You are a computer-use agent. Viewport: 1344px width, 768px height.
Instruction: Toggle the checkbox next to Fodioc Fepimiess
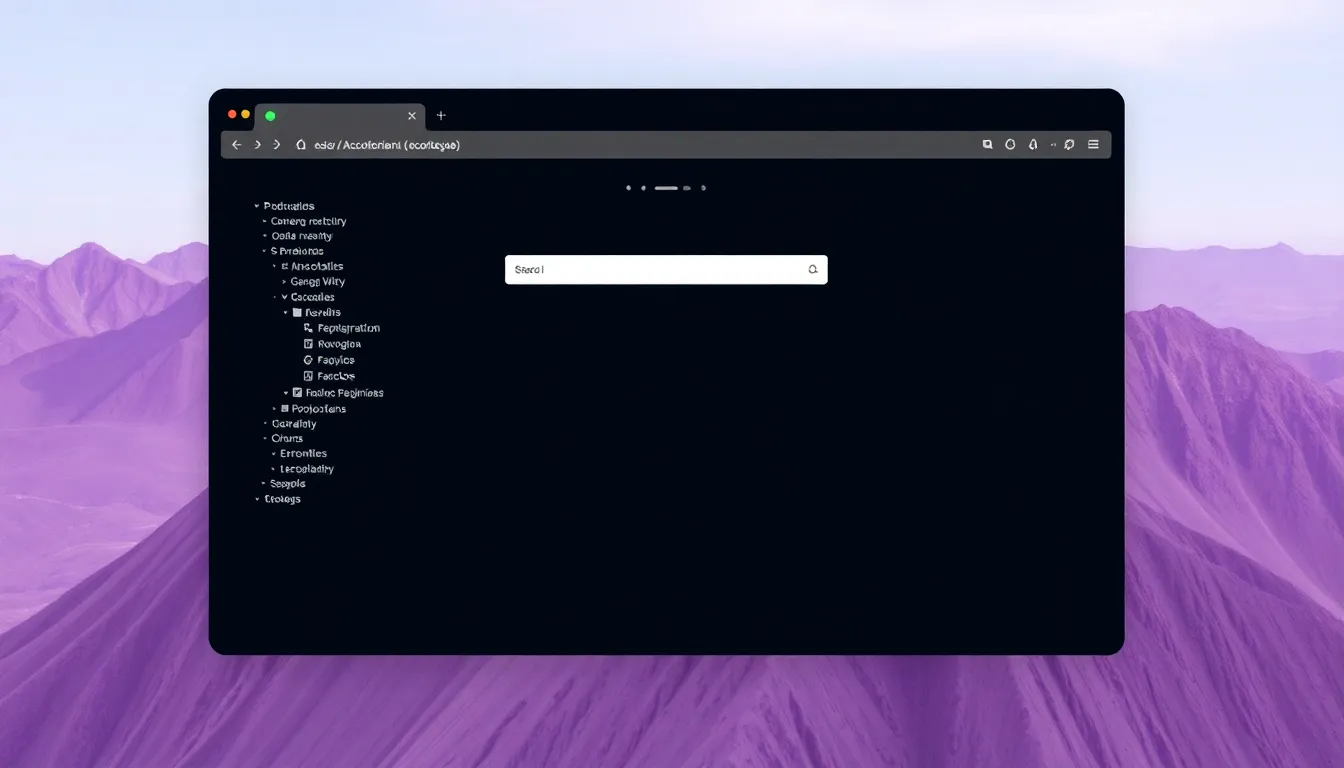297,393
